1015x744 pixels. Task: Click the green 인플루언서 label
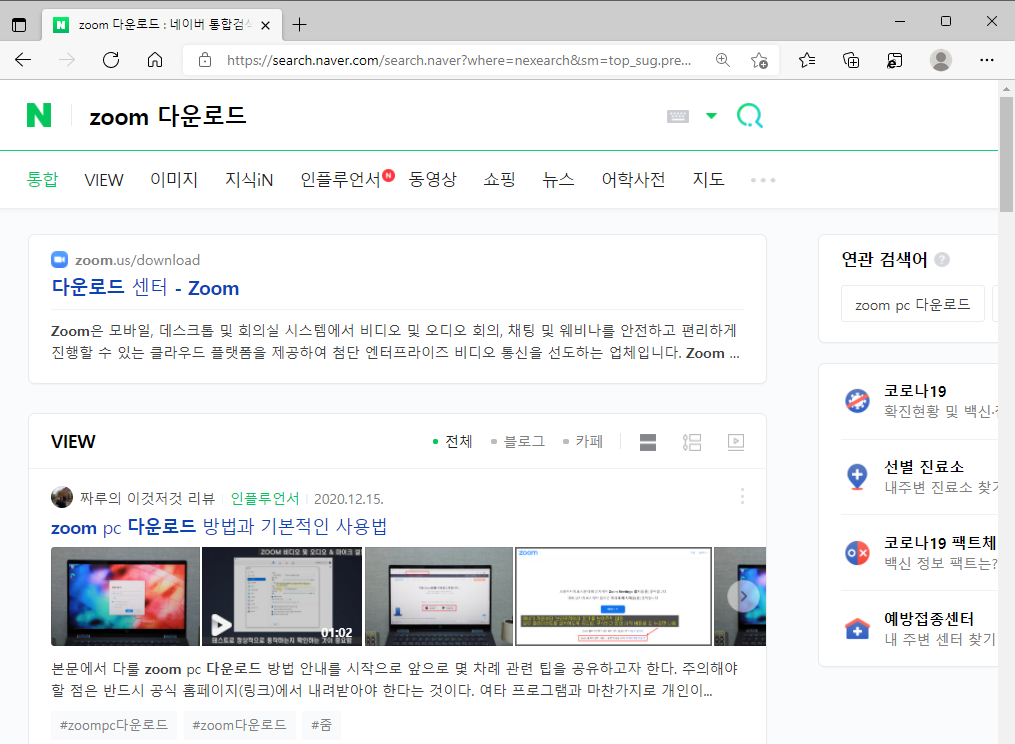tap(265, 498)
